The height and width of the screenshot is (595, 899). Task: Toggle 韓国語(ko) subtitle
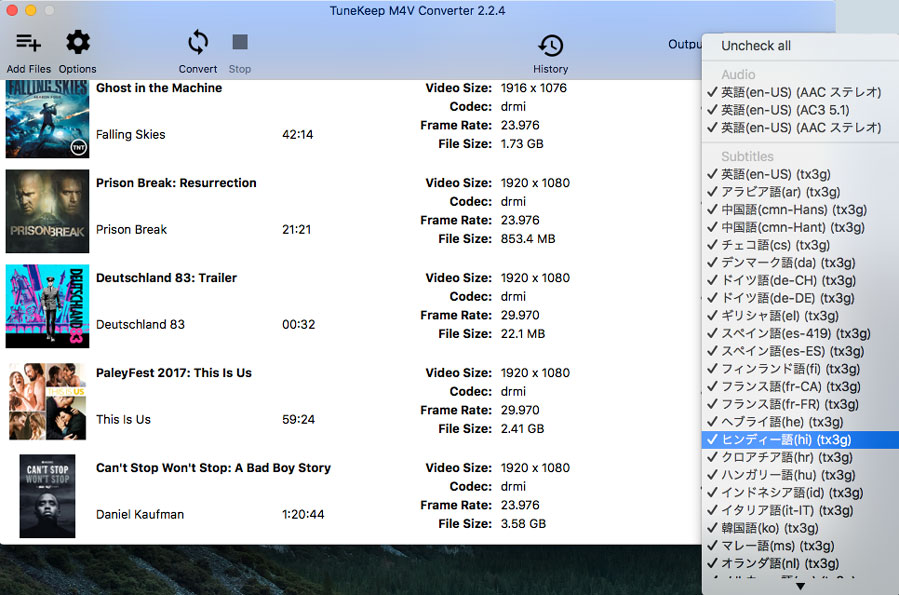click(800, 529)
